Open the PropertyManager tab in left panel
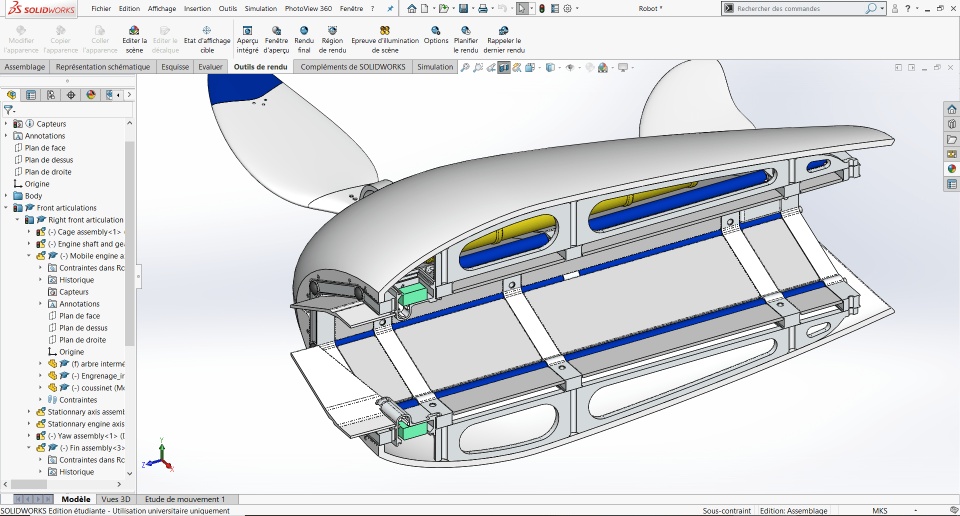The width and height of the screenshot is (960, 516). click(x=31, y=95)
